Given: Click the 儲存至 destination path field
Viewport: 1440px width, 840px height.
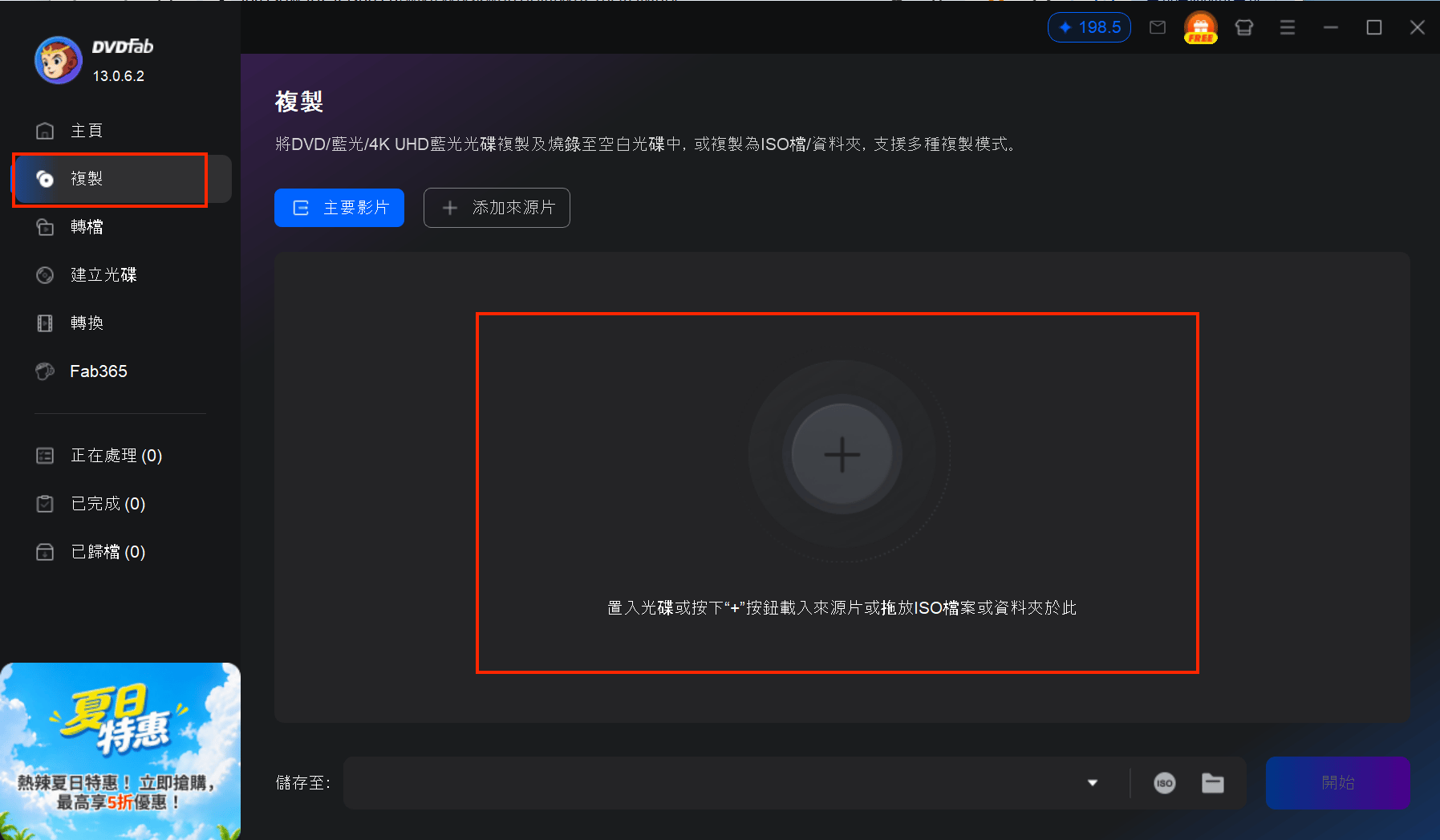Looking at the screenshot, I should point(714,783).
